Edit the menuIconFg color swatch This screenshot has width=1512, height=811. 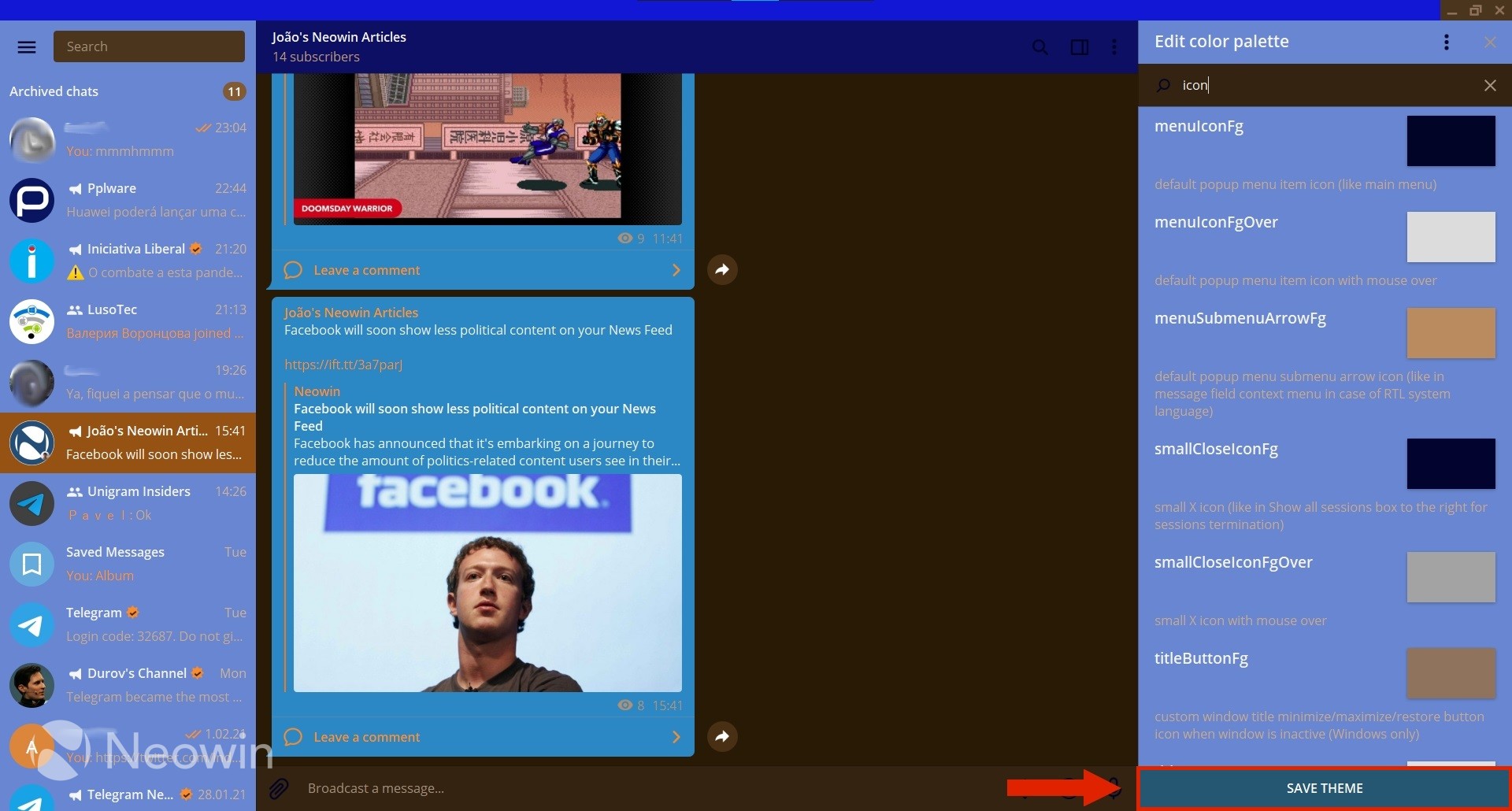[x=1450, y=141]
